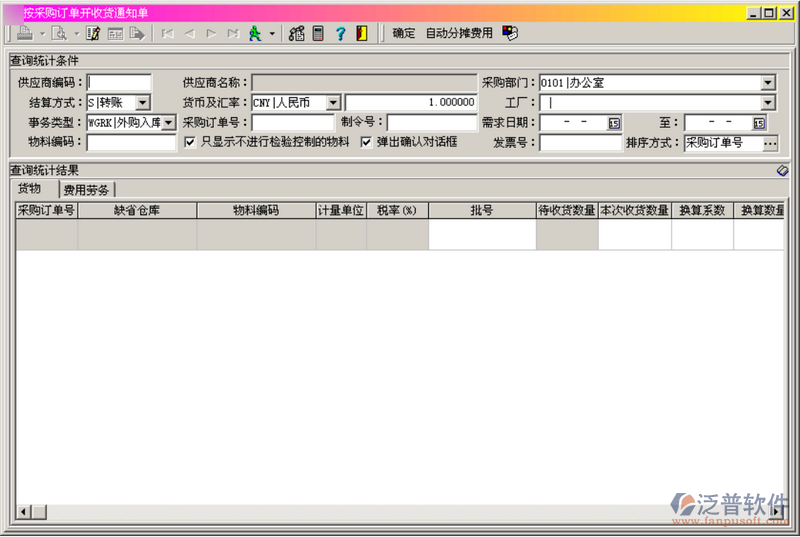
Task: Click the exit door icon
Action: click(362, 34)
